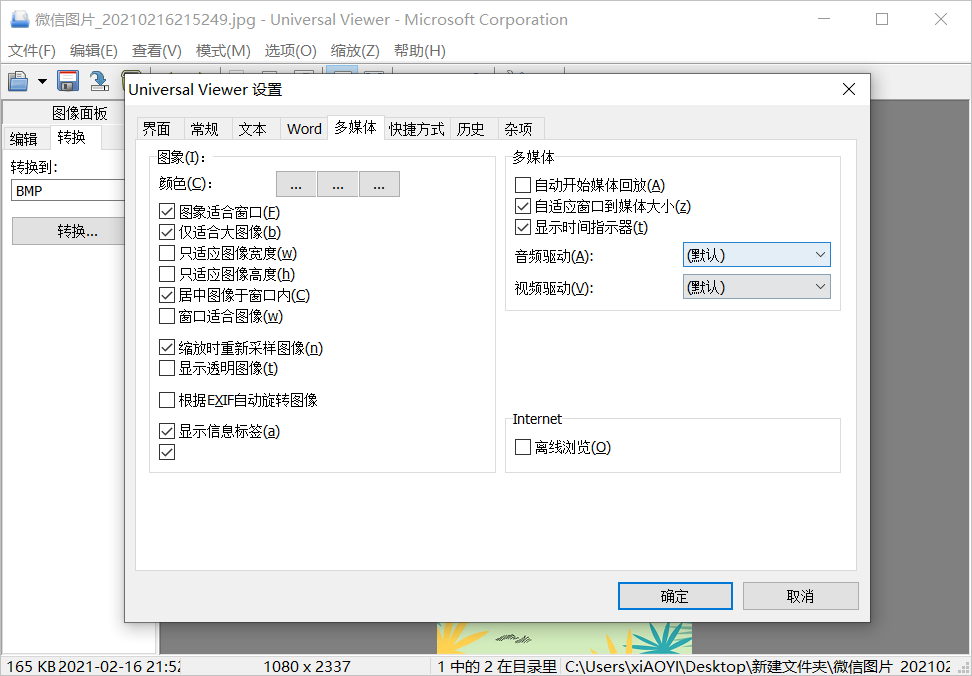
Task: Click the 图像面板 panel header
Action: coord(79,113)
